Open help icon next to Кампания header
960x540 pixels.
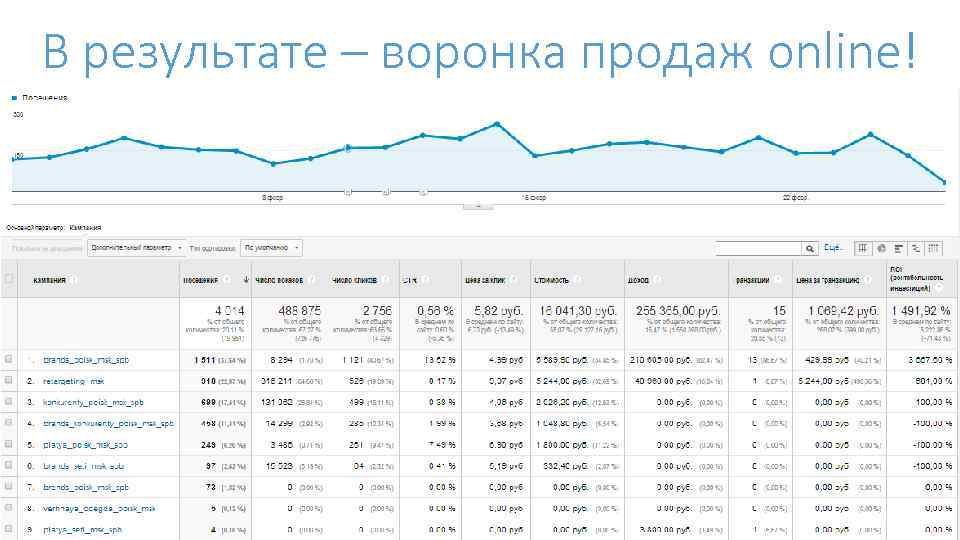[x=73, y=280]
